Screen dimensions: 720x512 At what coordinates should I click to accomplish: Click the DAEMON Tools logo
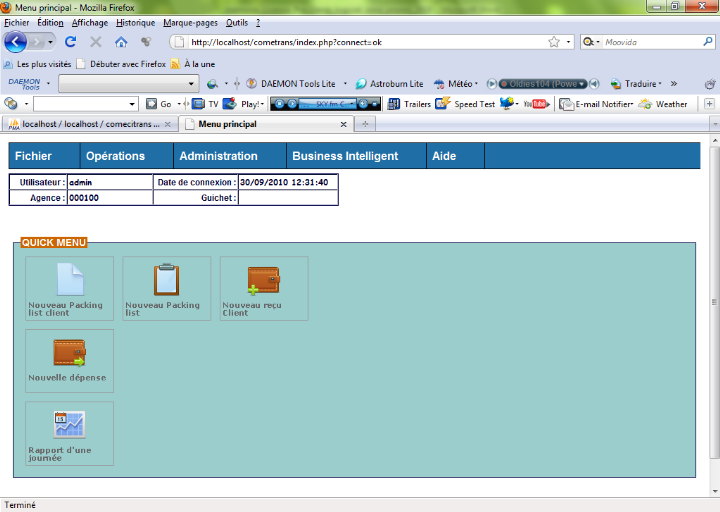point(24,84)
